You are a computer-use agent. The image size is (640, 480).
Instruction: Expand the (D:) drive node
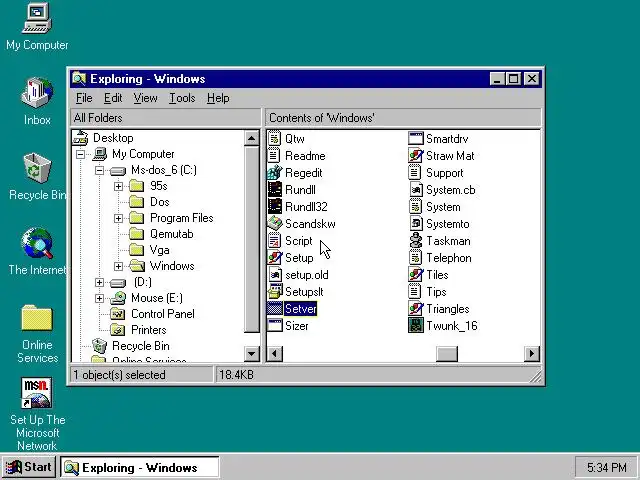99,282
